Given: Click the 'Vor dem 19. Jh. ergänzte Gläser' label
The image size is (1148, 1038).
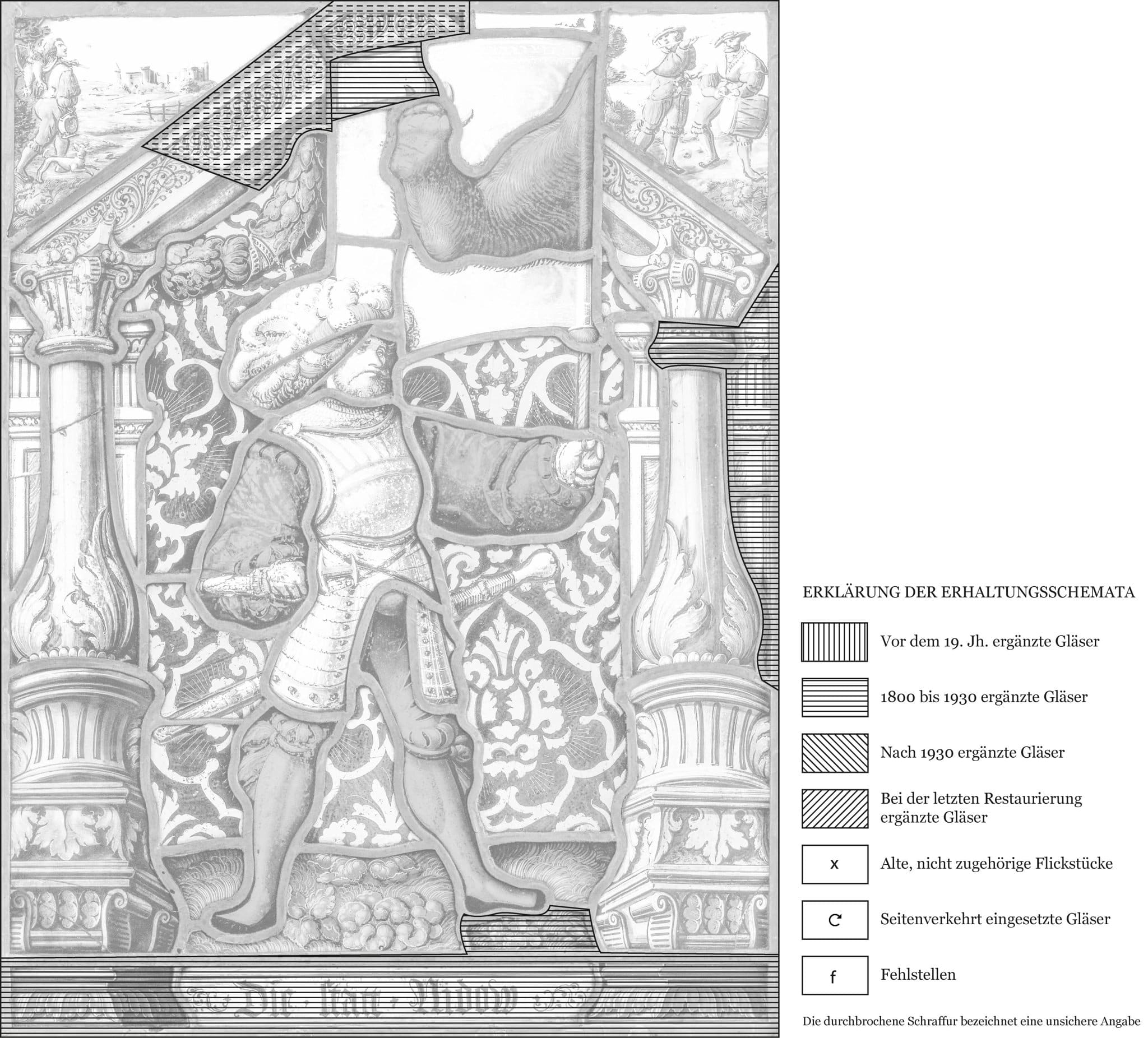Looking at the screenshot, I should click(x=990, y=642).
